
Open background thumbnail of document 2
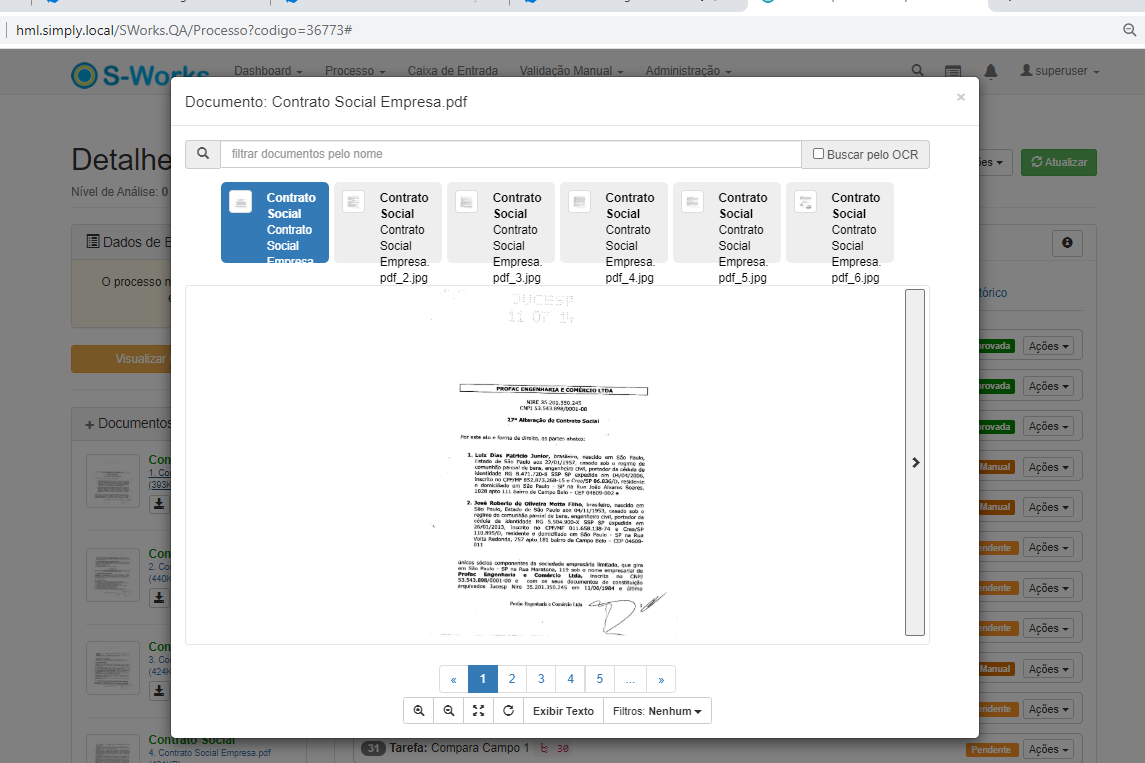coord(113,575)
